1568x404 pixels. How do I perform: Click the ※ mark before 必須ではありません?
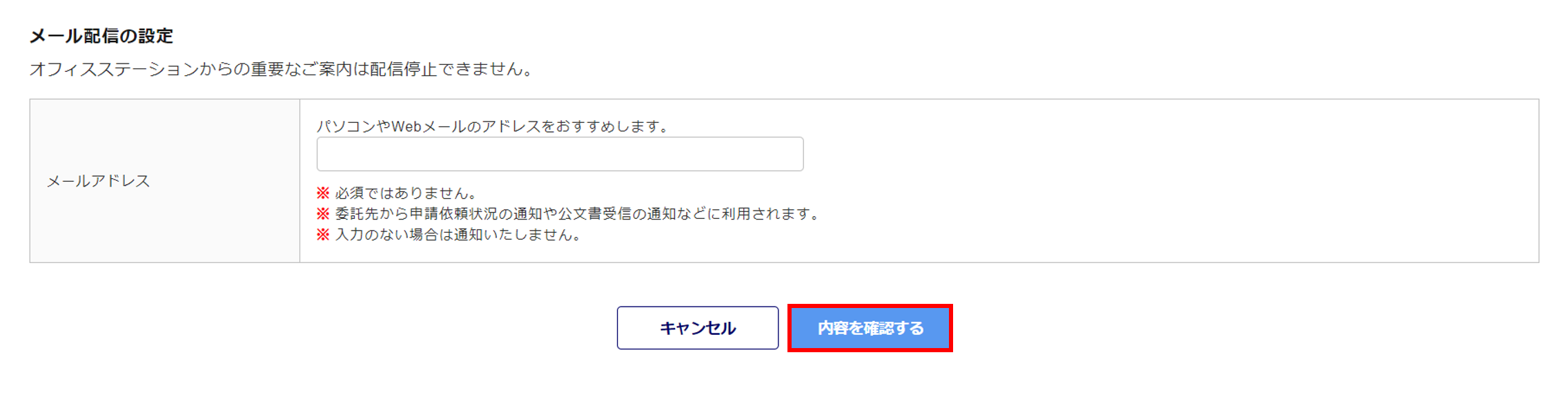pos(323,193)
